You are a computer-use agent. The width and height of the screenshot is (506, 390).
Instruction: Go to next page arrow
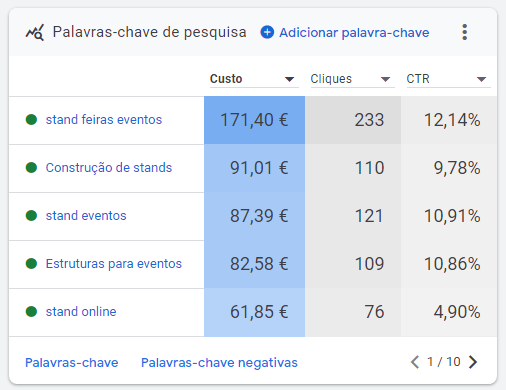point(472,362)
